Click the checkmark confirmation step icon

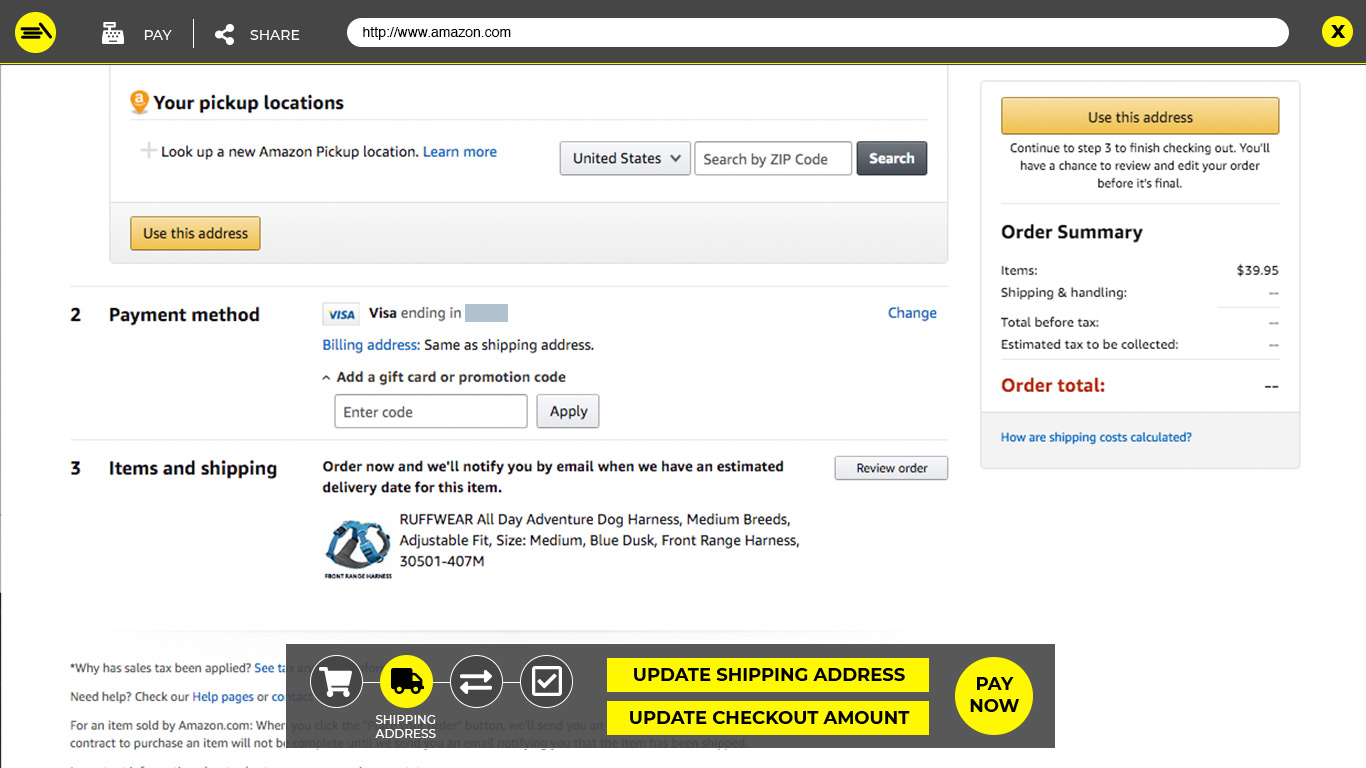pyautogui.click(x=546, y=682)
